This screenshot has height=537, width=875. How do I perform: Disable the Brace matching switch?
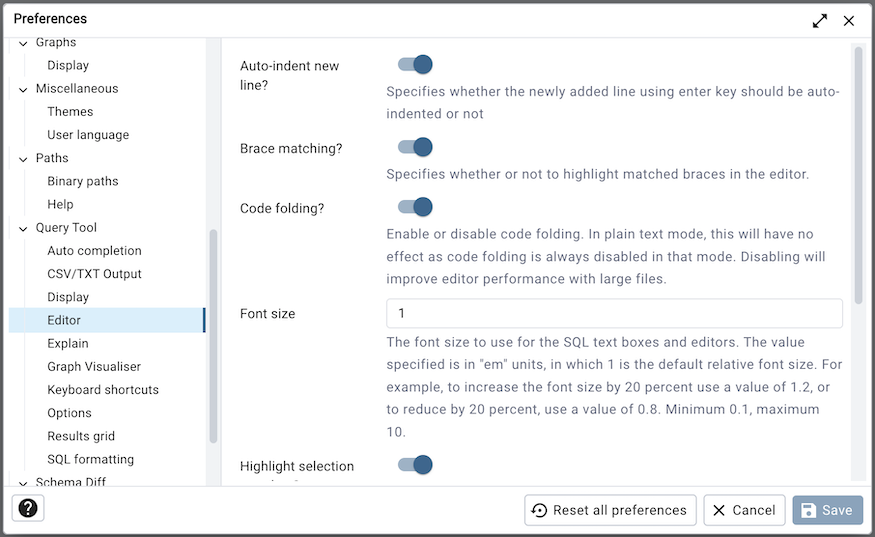tap(415, 147)
